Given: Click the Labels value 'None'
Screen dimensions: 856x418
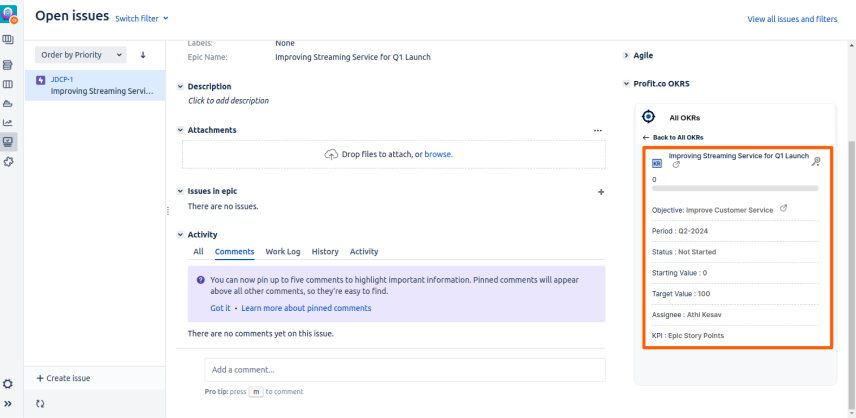Looking at the screenshot, I should (285, 43).
